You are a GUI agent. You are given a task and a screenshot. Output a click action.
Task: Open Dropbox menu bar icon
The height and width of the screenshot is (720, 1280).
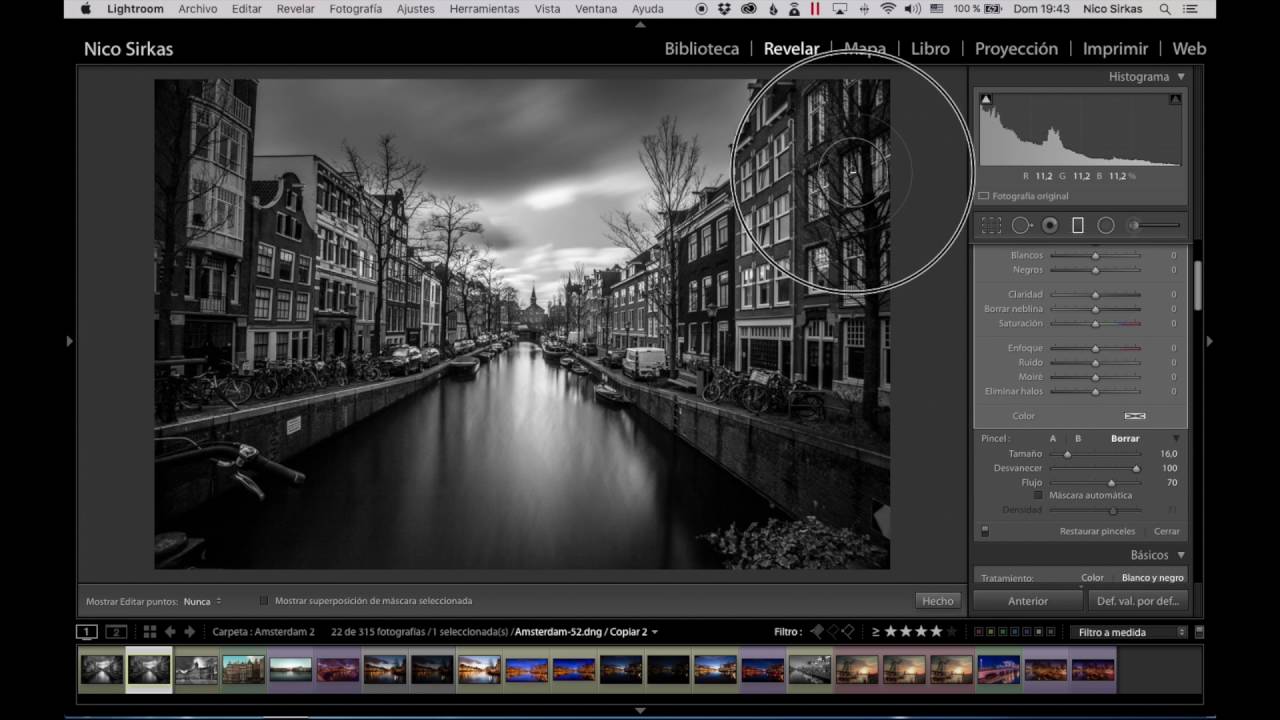[724, 9]
